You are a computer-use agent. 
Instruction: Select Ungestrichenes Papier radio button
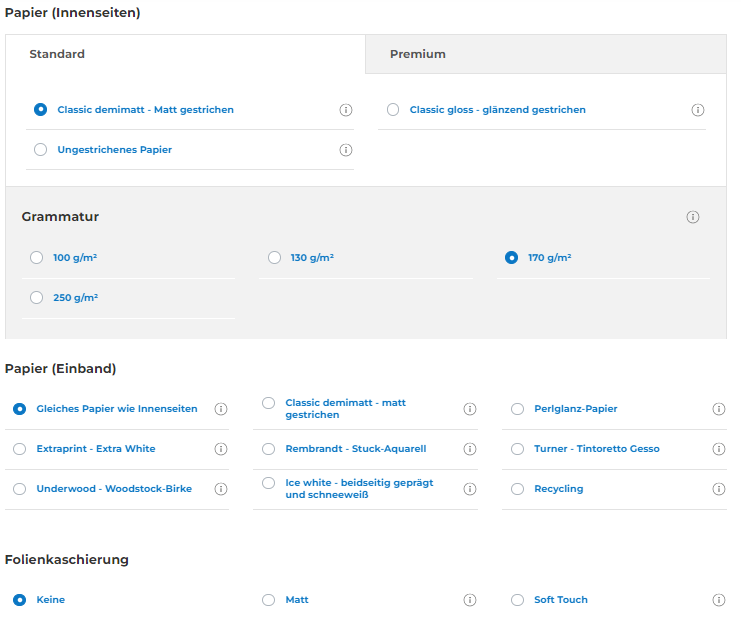[x=41, y=150]
